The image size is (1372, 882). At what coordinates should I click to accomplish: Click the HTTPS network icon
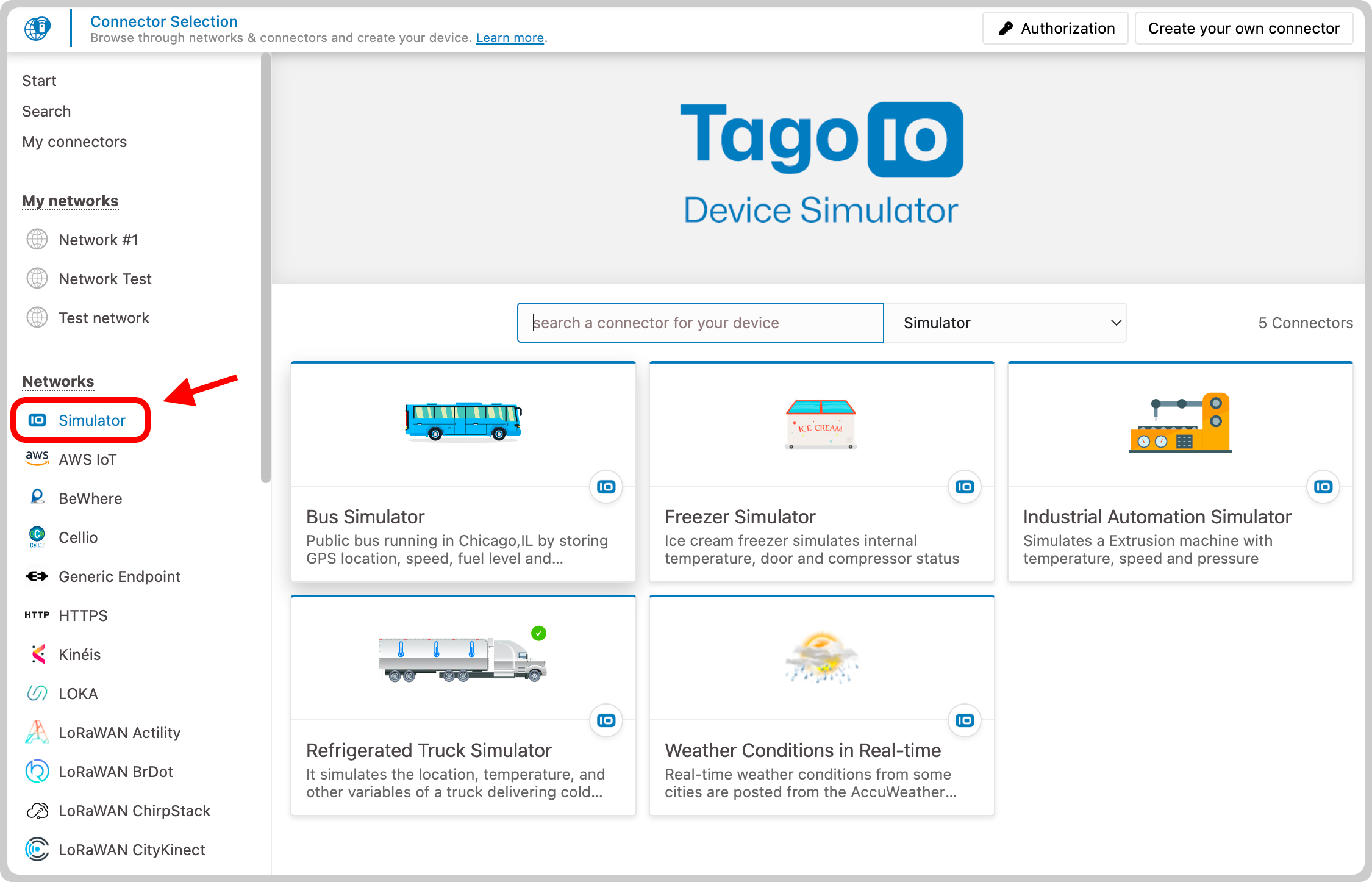pos(37,615)
